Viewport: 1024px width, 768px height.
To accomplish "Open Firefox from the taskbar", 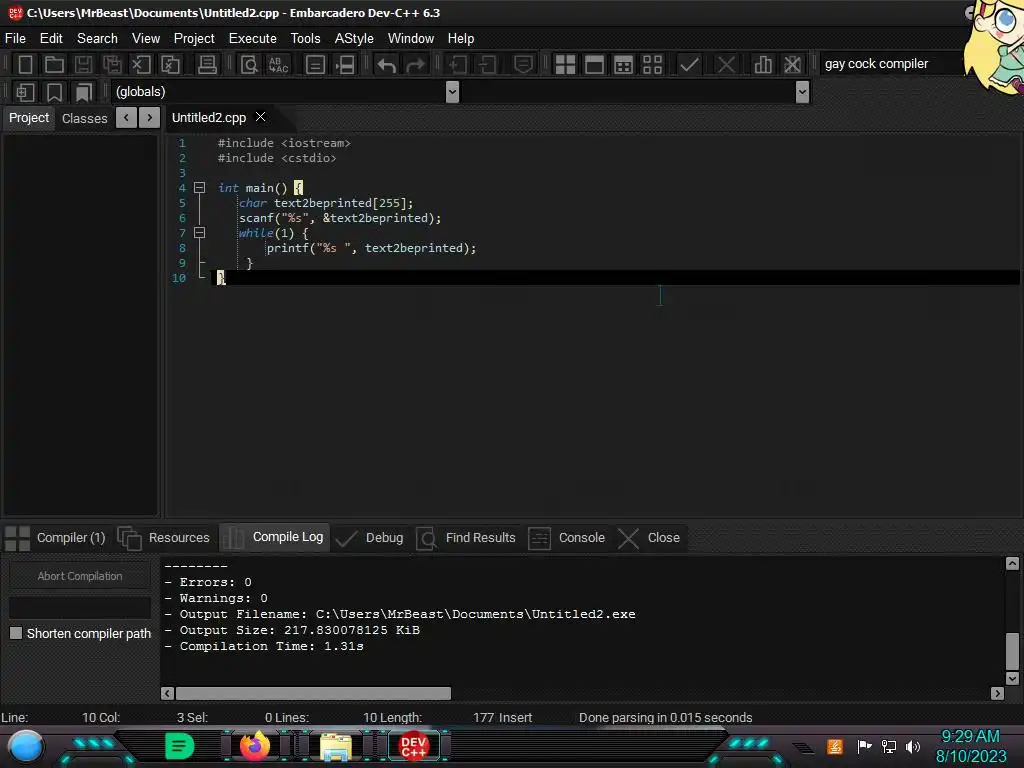I will pos(255,746).
